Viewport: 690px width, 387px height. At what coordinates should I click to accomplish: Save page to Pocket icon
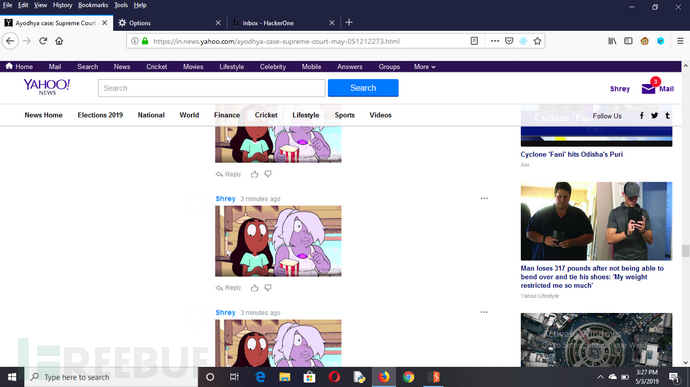click(x=509, y=41)
